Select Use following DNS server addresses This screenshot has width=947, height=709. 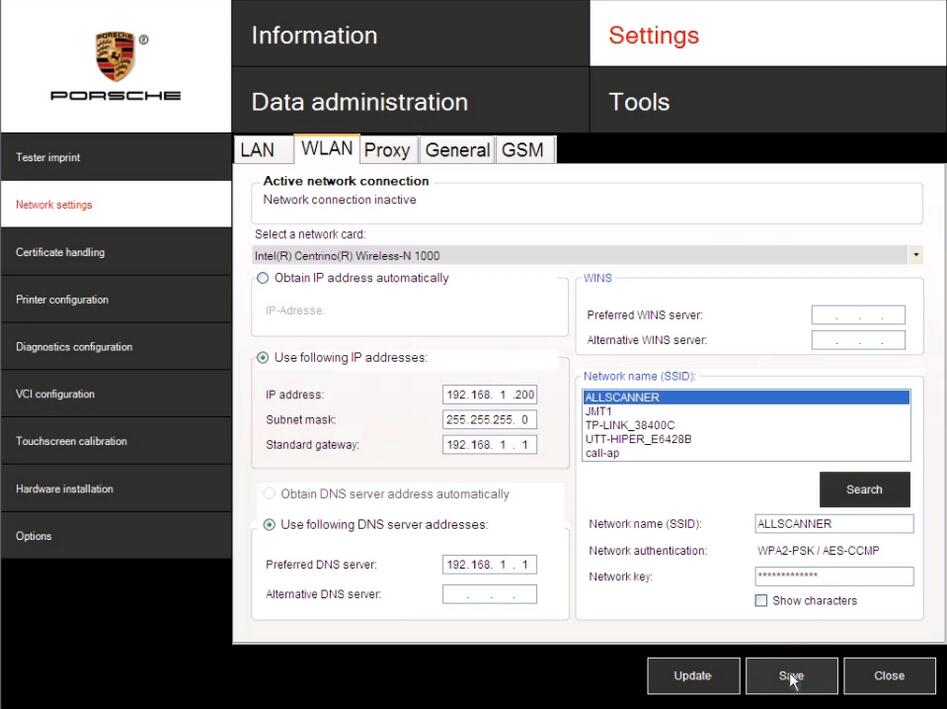click(269, 525)
